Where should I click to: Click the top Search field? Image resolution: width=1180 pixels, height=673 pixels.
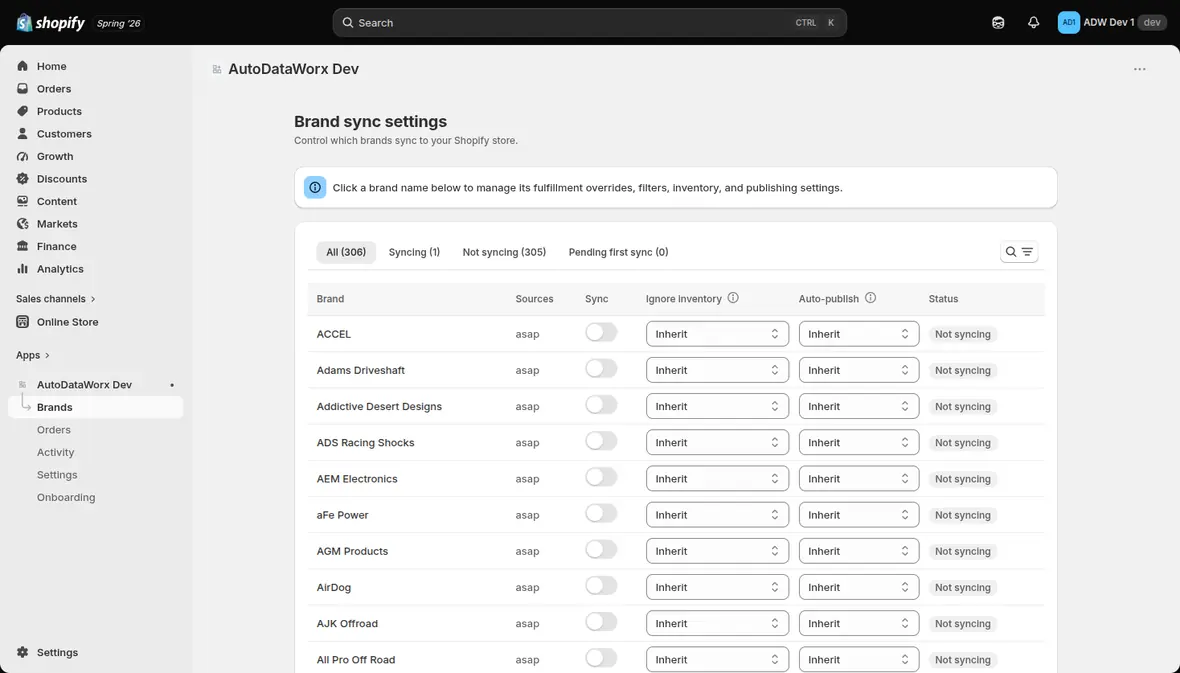click(x=589, y=23)
